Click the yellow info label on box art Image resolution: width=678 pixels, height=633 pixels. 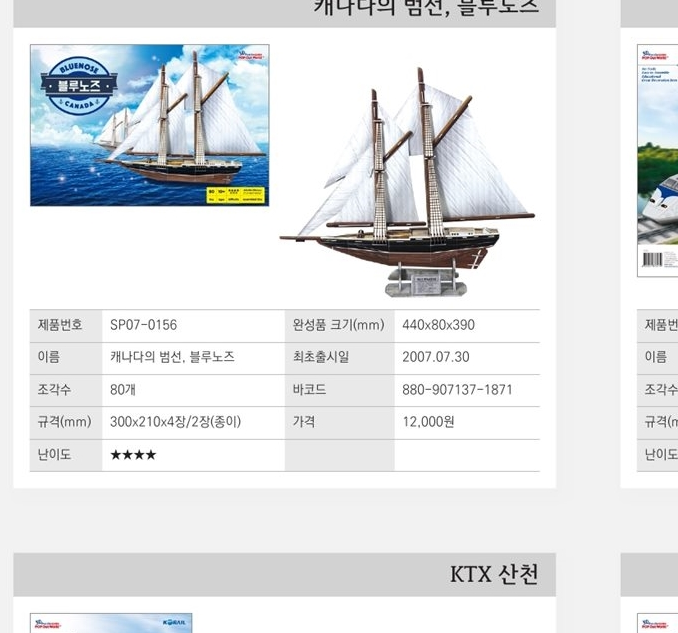click(x=235, y=195)
